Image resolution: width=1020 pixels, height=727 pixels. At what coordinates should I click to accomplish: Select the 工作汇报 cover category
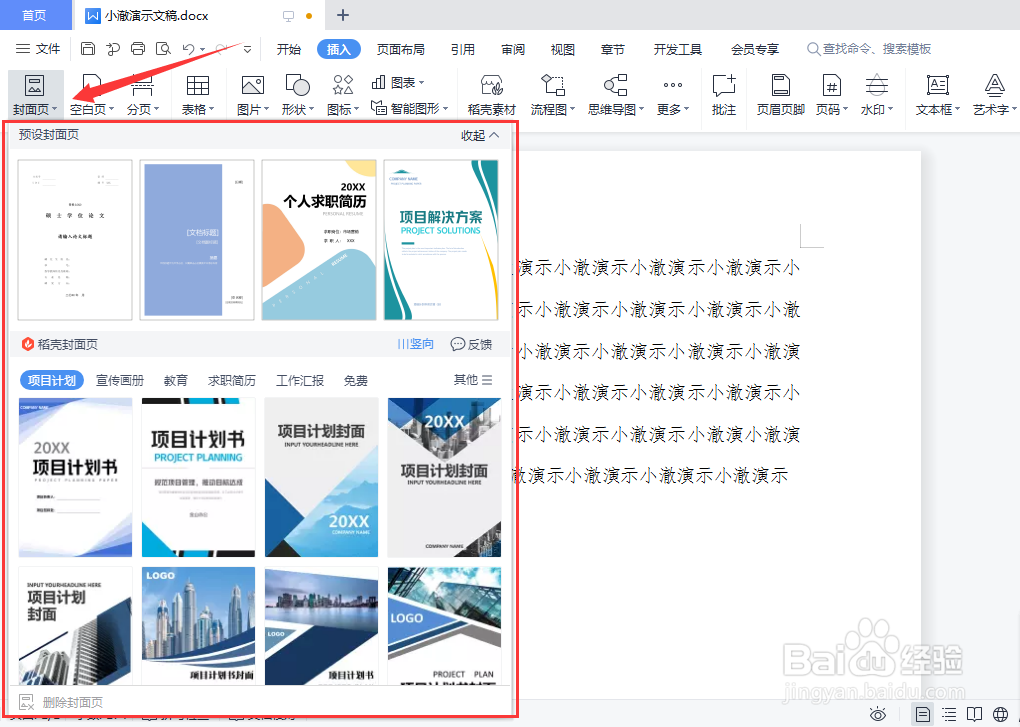tap(300, 380)
